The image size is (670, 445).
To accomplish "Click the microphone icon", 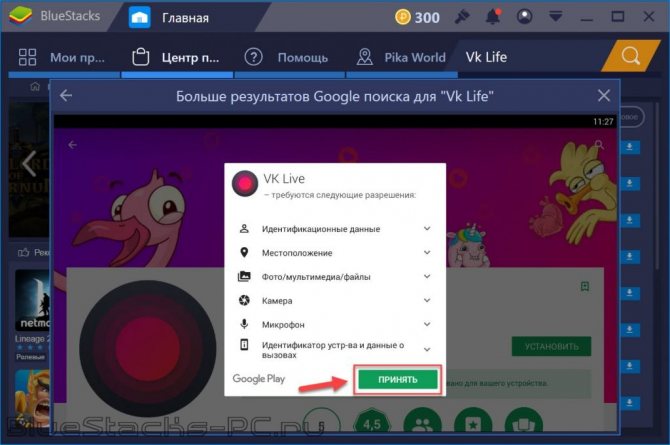I will [x=244, y=324].
